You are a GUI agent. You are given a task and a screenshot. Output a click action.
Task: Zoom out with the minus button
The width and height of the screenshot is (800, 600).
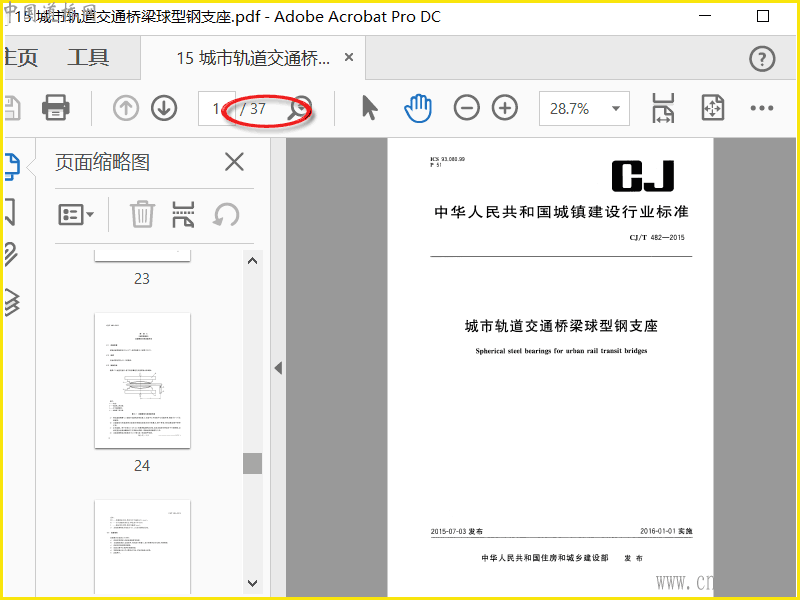(466, 108)
